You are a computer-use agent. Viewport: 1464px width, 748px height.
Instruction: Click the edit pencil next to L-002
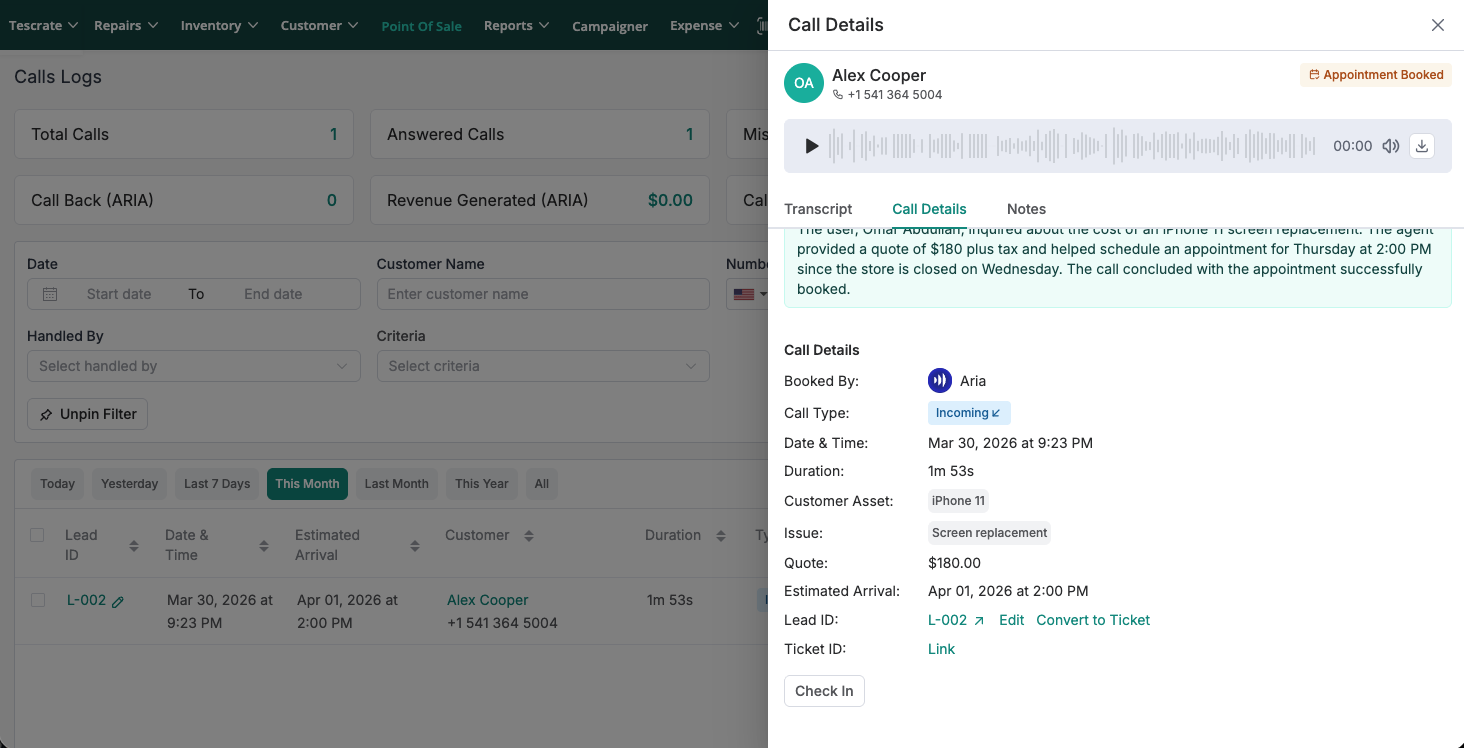118,602
